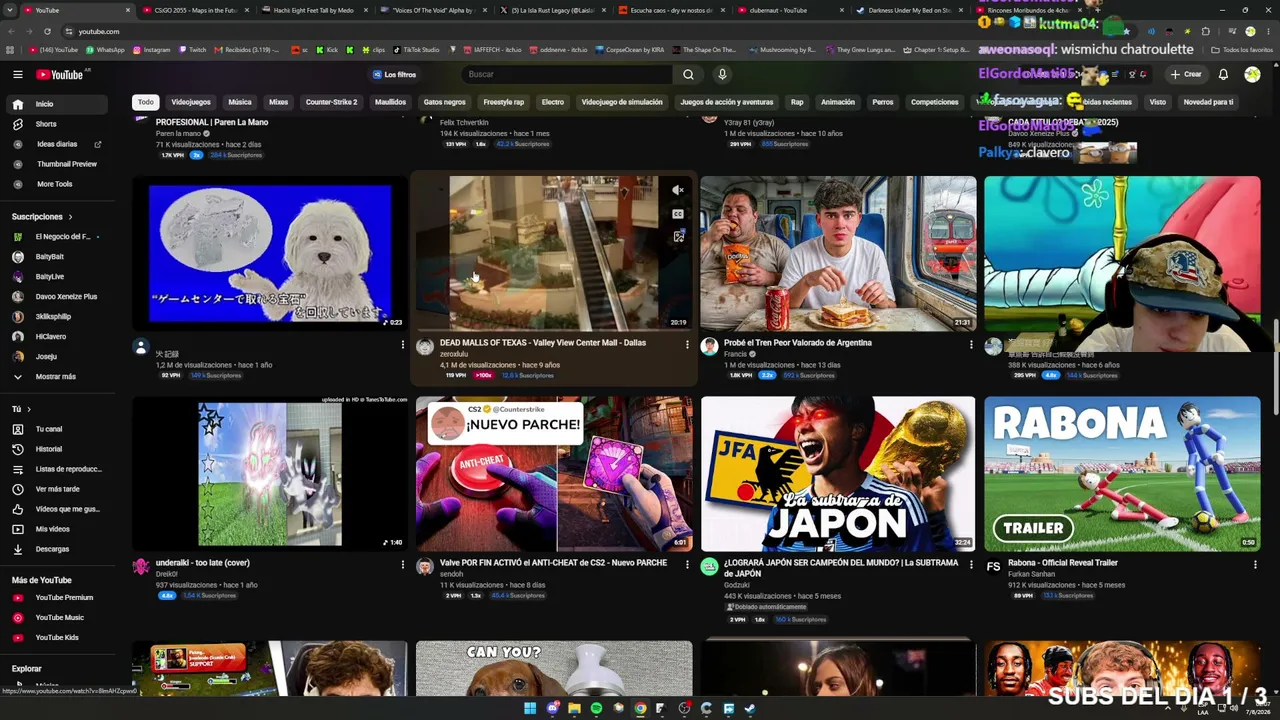The image size is (1280, 720).
Task: Click the YouTube search input field
Action: (567, 74)
